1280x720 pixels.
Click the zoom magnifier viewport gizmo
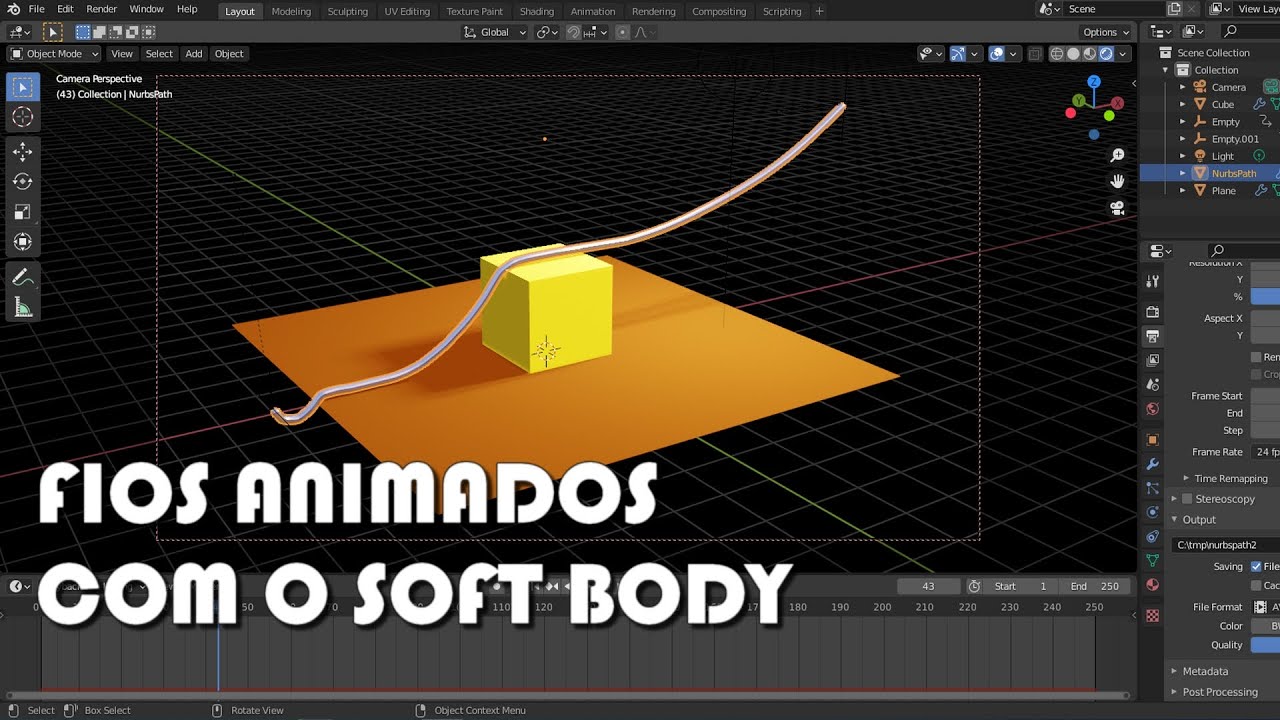pyautogui.click(x=1118, y=155)
